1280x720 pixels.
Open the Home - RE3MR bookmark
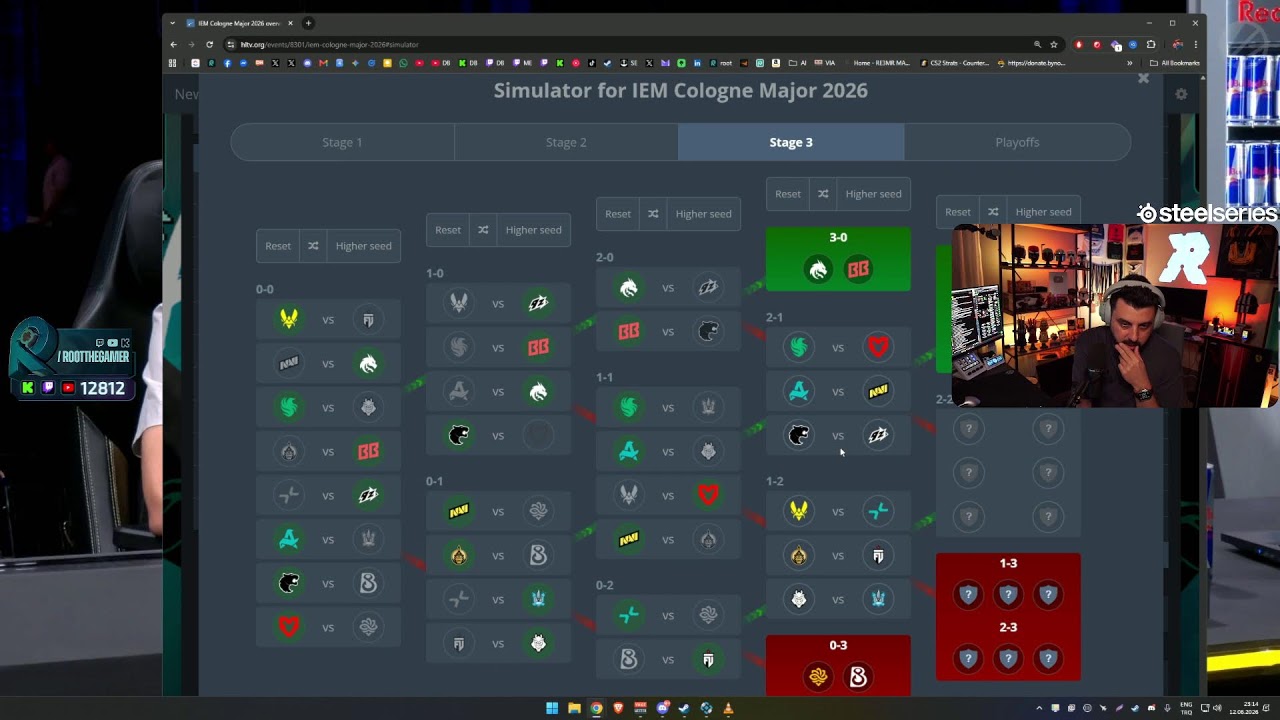point(877,63)
